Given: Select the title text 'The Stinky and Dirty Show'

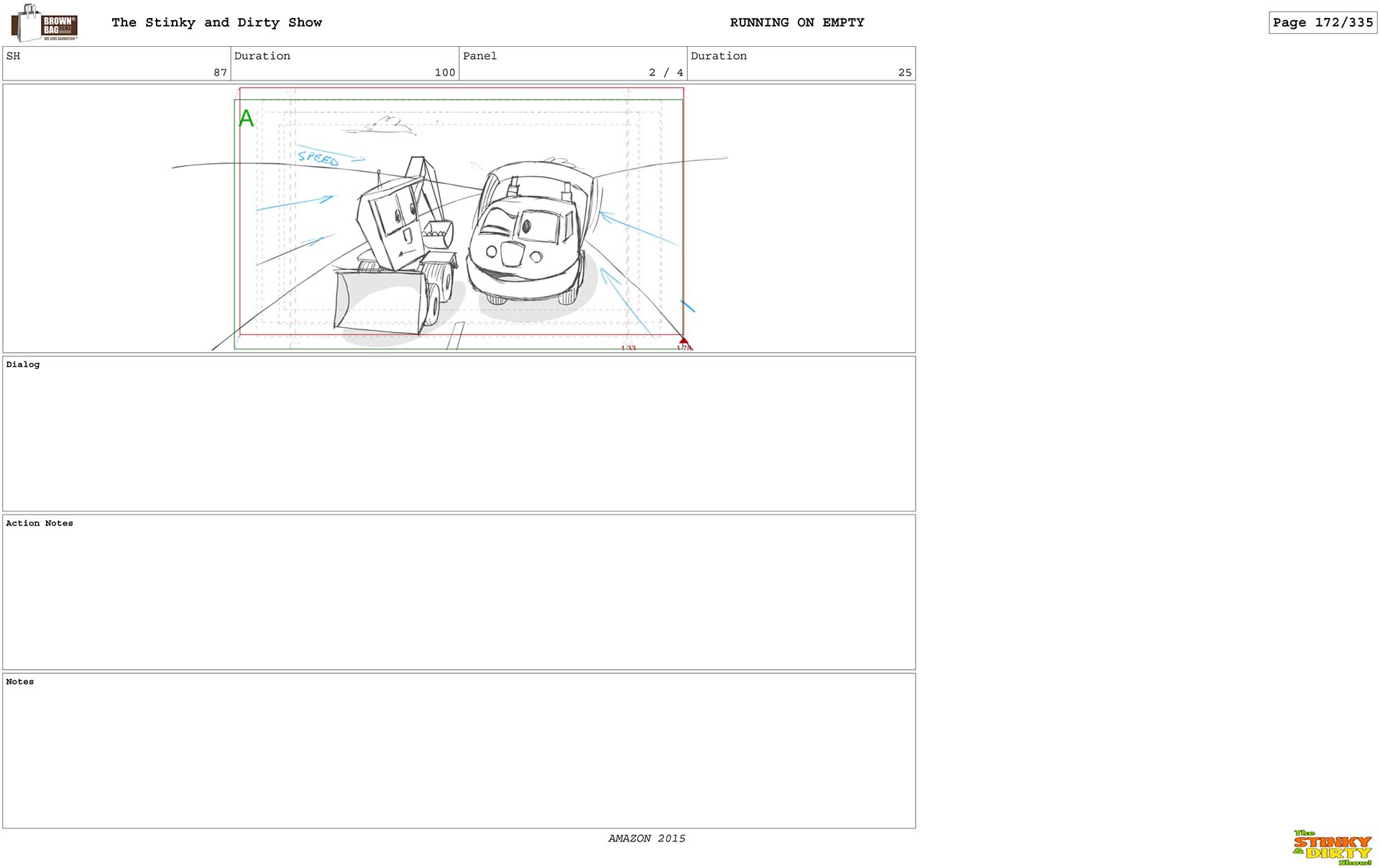Looking at the screenshot, I should pyautogui.click(x=216, y=22).
